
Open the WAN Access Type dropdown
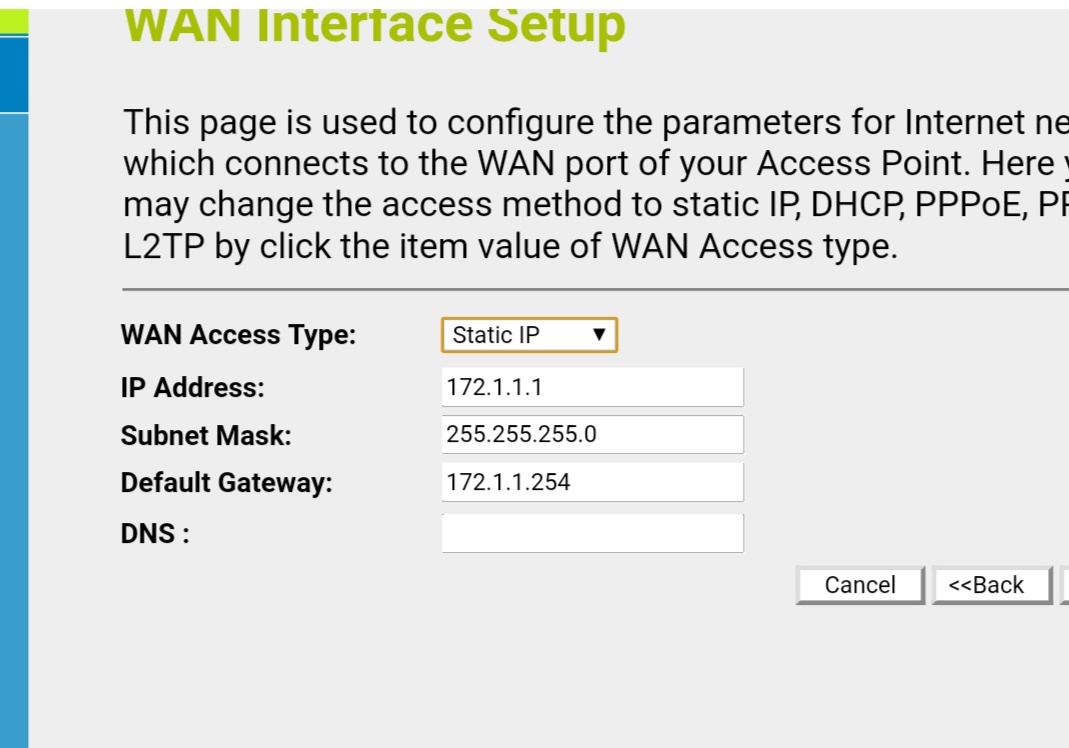click(x=529, y=335)
